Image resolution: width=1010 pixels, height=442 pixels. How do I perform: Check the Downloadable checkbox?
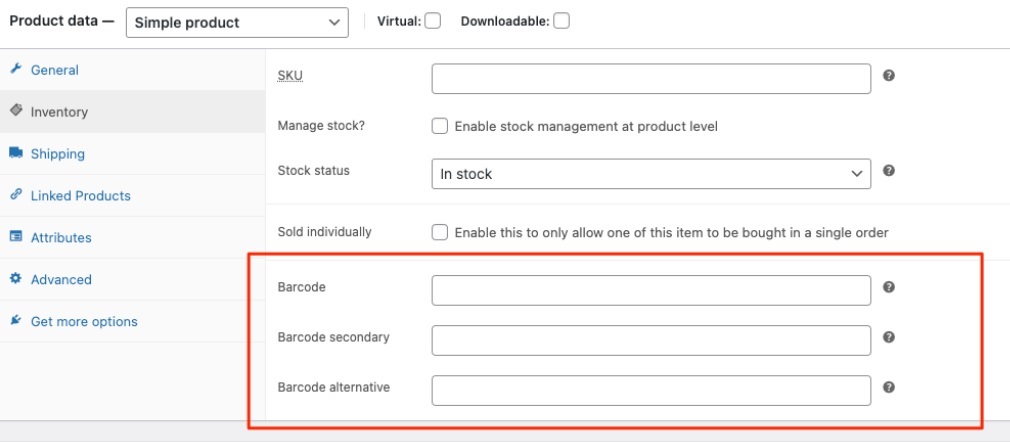(562, 21)
